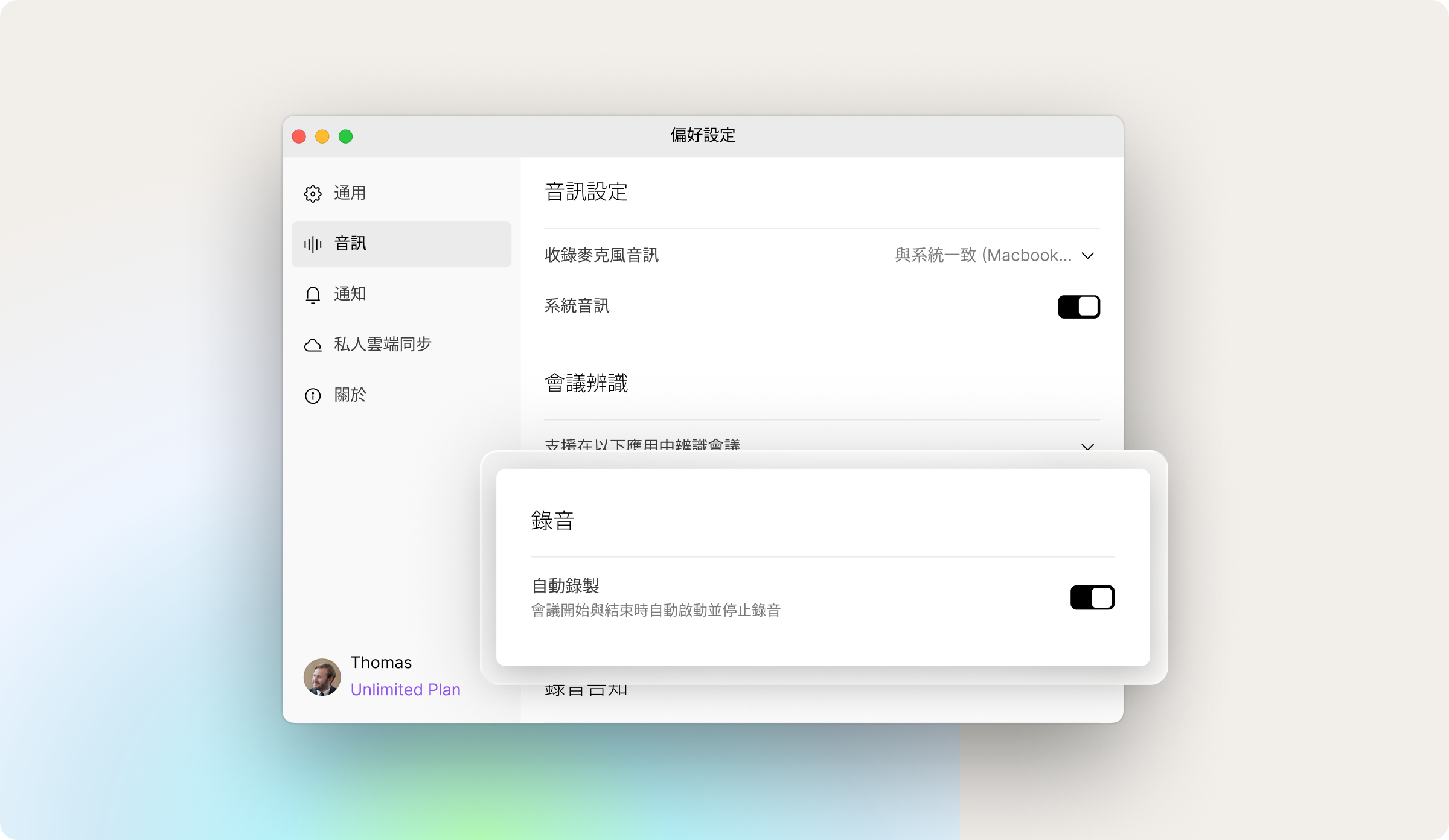Open the 關於 page
The width and height of the screenshot is (1449, 840).
click(350, 395)
